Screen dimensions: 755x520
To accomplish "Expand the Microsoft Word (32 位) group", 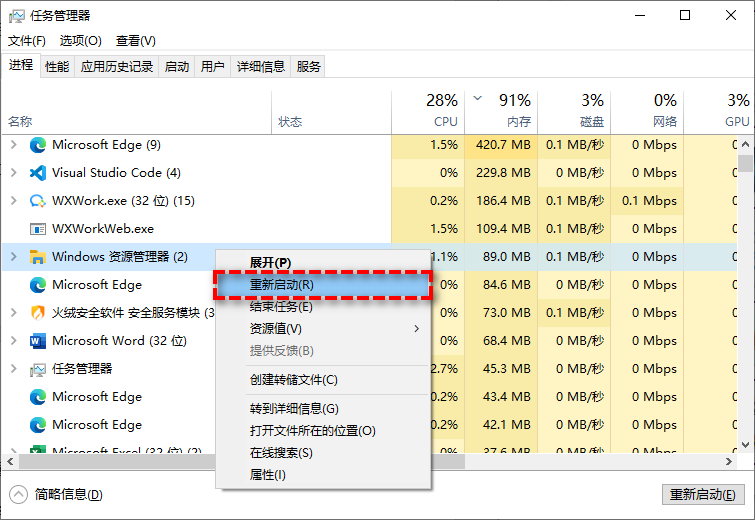I will coord(13,340).
